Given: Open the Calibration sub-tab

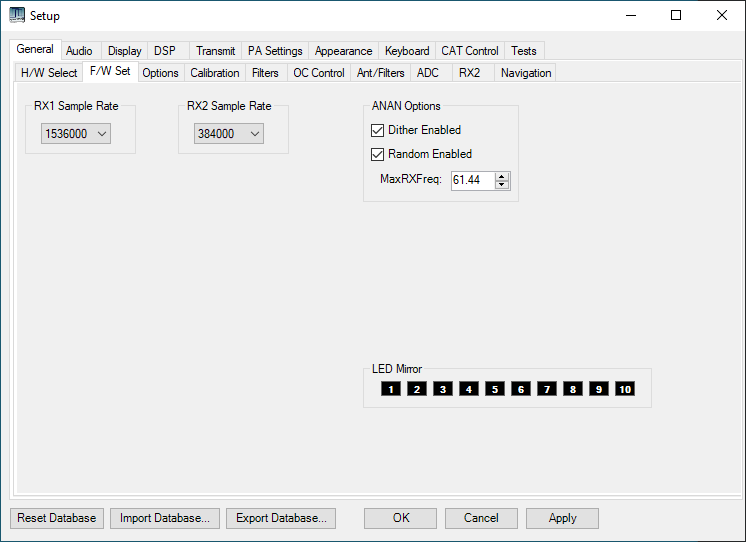Looking at the screenshot, I should click(215, 73).
